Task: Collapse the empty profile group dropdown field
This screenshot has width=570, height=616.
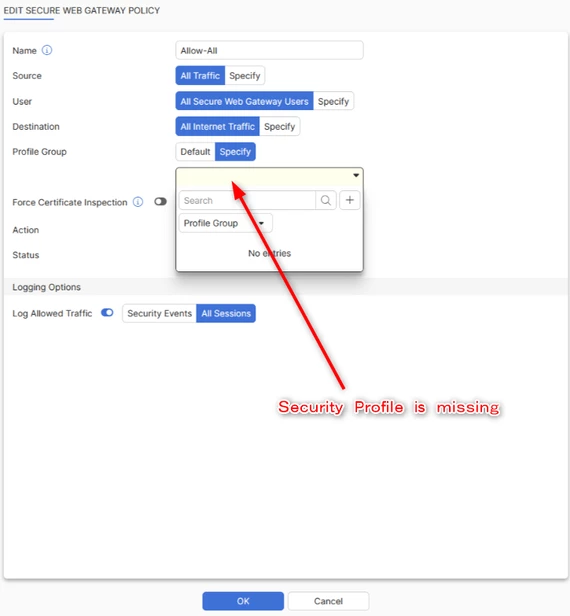Action: click(x=269, y=176)
